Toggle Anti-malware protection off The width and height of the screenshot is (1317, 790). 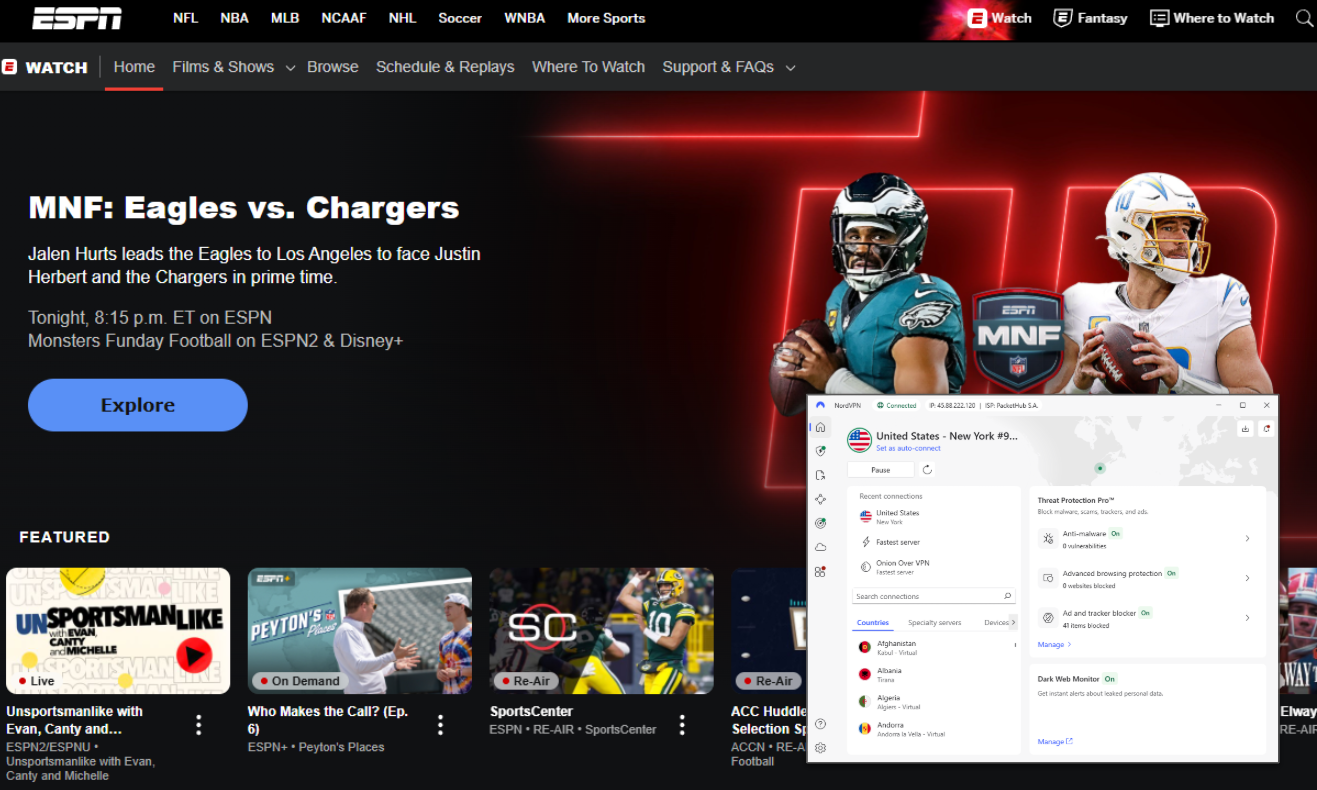pos(1116,533)
